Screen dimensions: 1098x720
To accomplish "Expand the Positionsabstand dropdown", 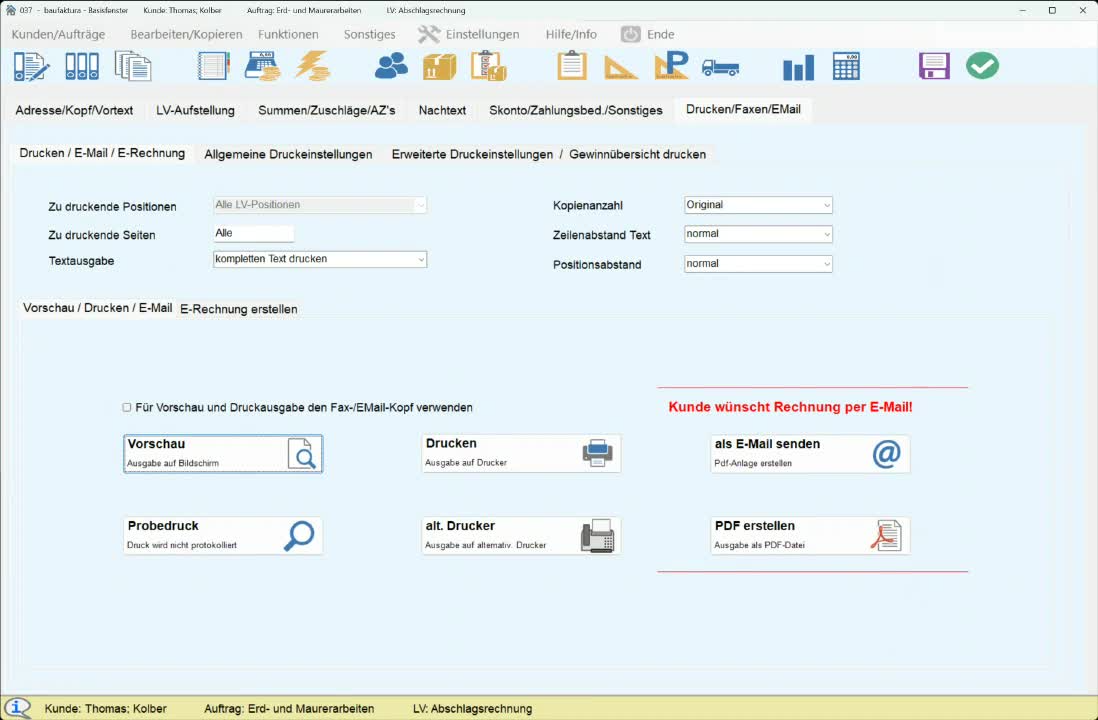I will click(758, 264).
